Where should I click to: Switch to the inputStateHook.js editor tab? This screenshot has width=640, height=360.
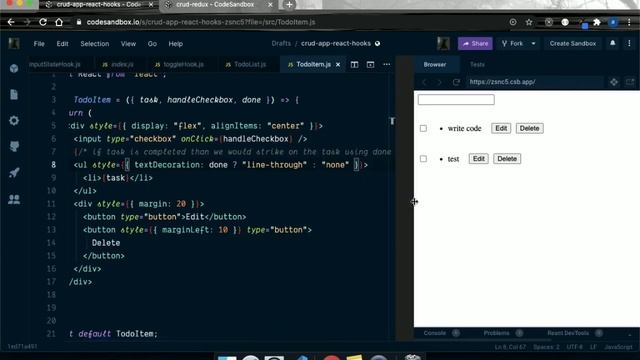point(55,64)
